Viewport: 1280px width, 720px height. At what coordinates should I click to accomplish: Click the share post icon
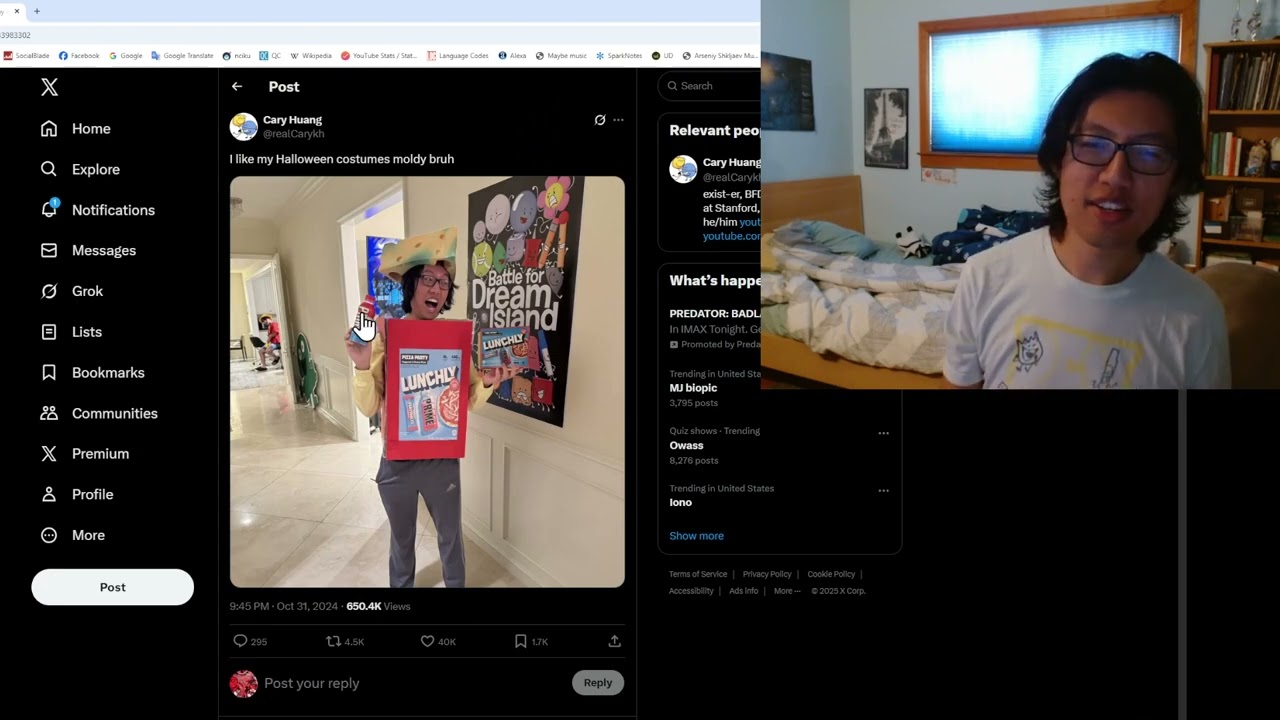[614, 641]
